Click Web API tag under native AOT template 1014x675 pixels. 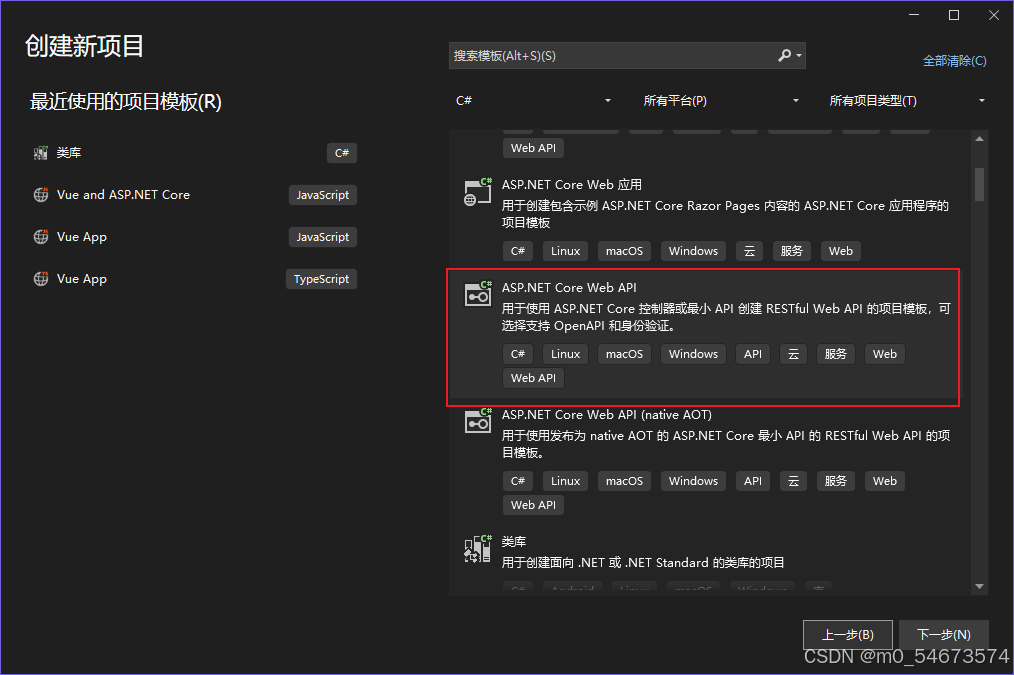(x=533, y=505)
